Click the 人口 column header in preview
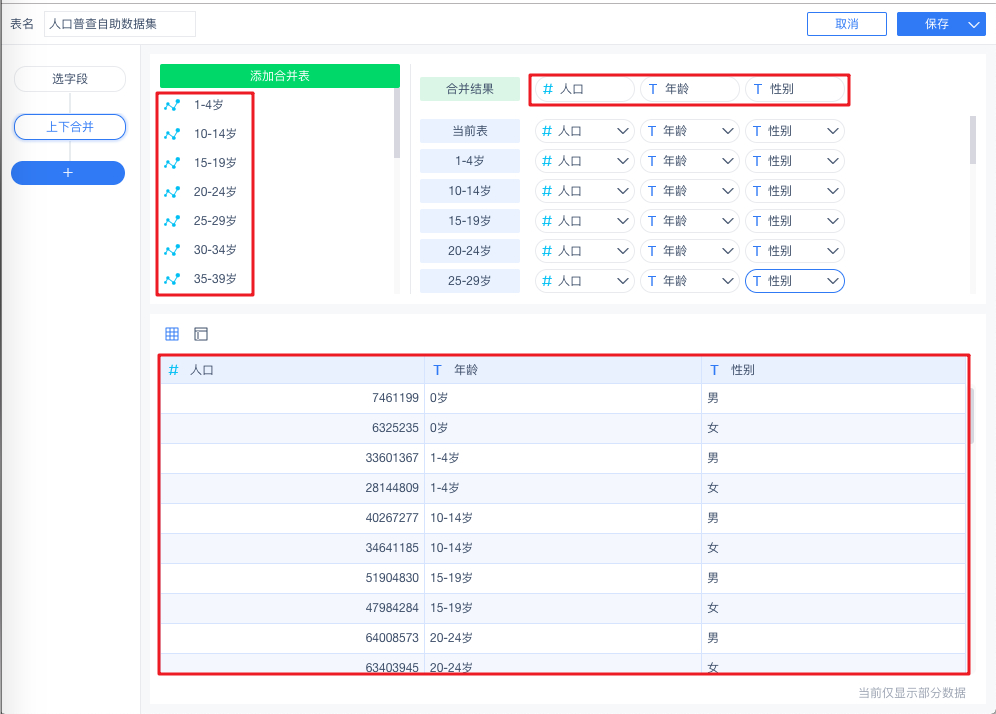996x714 pixels. point(292,370)
